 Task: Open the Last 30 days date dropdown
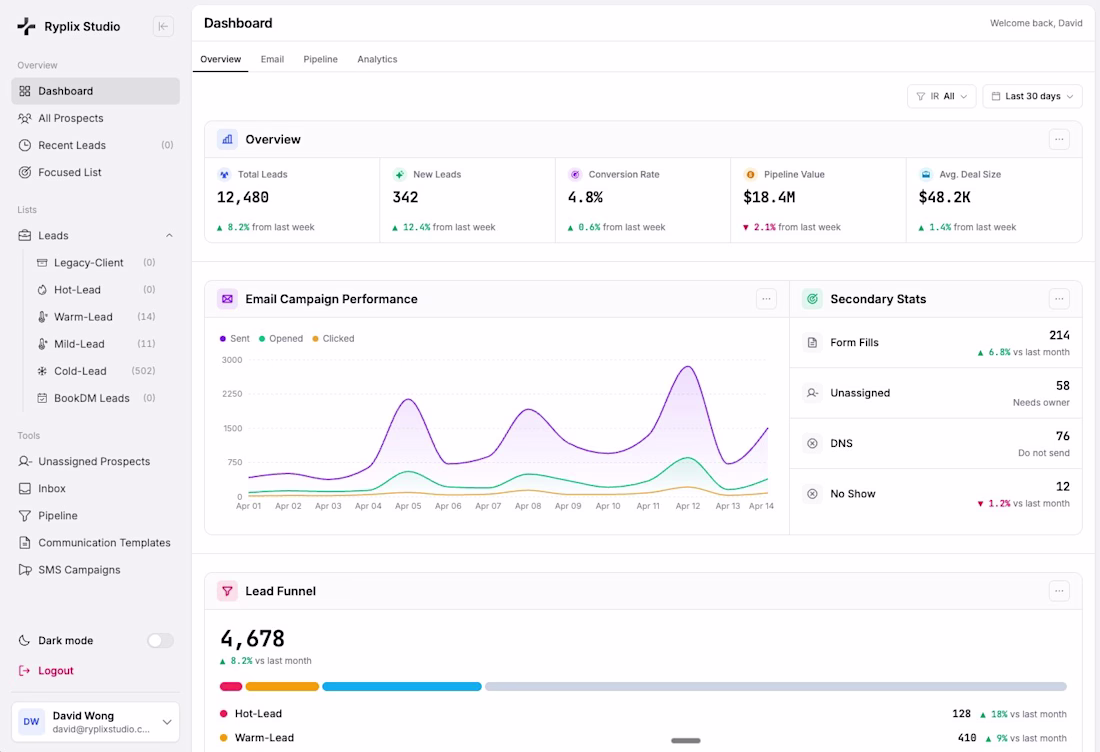(1032, 96)
